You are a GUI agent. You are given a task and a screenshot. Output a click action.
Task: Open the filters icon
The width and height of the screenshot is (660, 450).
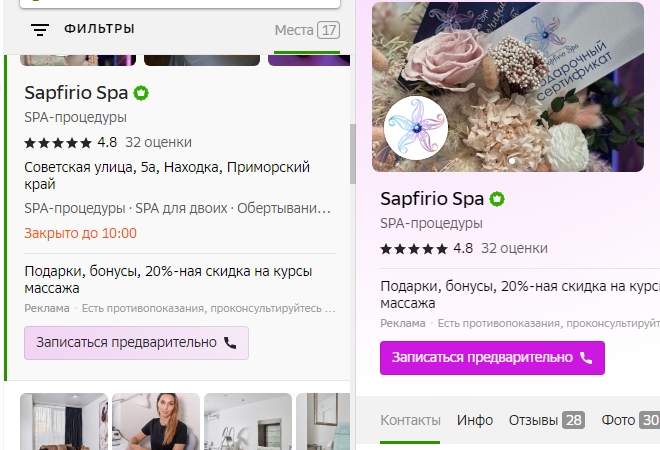click(40, 29)
